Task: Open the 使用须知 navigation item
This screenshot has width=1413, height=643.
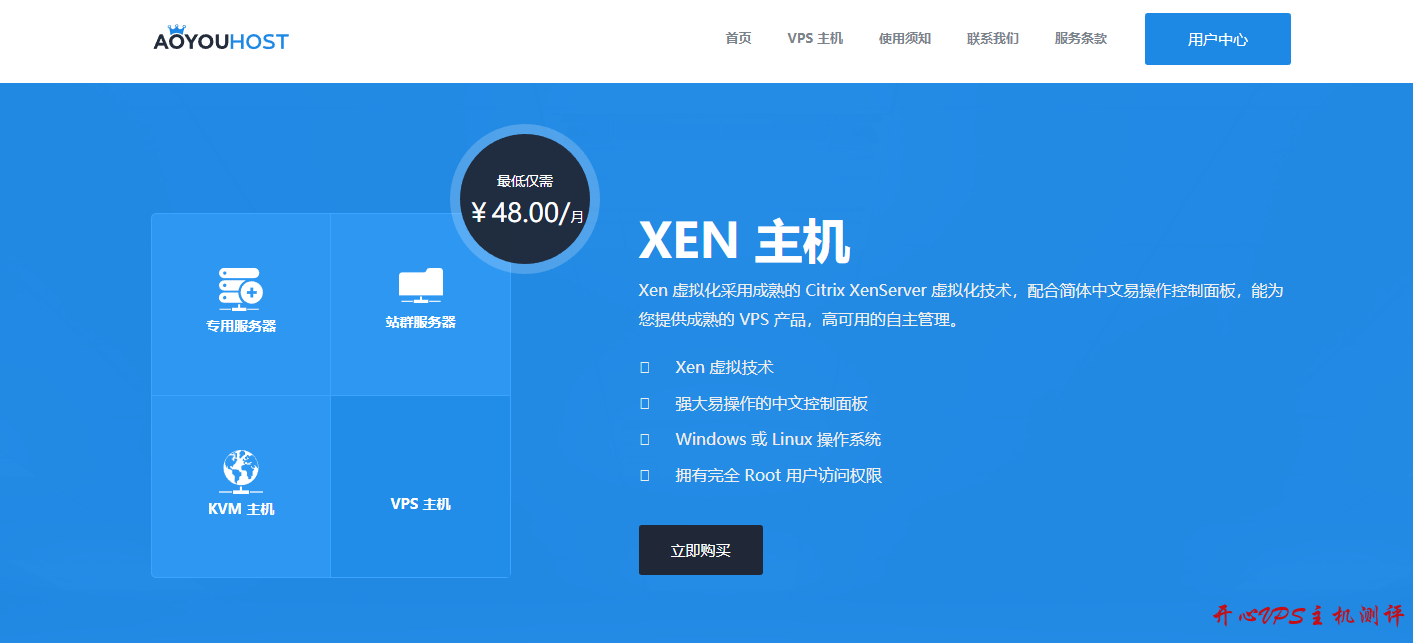Action: [x=905, y=39]
